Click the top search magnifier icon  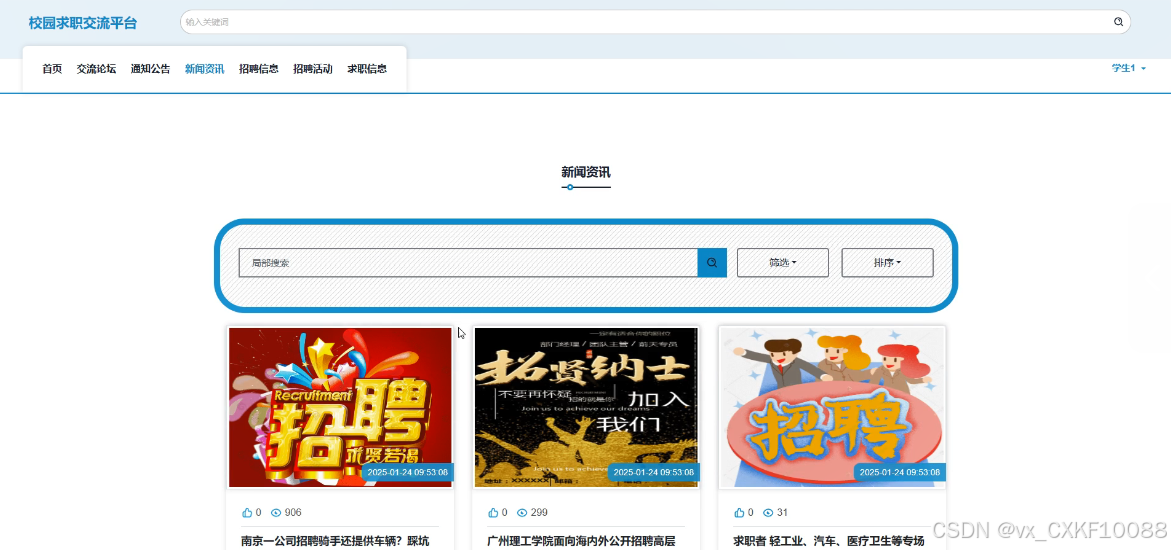1118,22
